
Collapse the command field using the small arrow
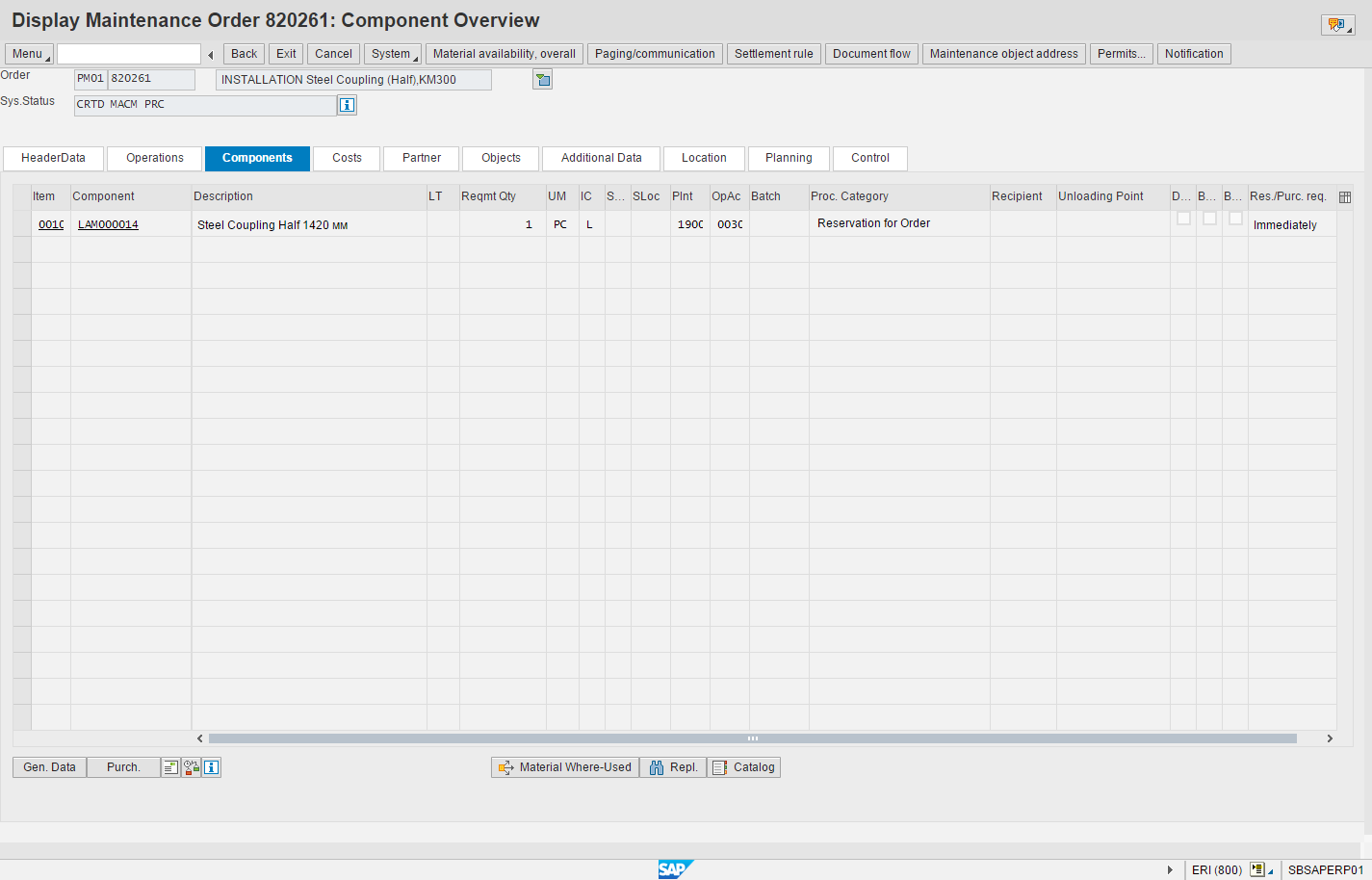coord(211,55)
